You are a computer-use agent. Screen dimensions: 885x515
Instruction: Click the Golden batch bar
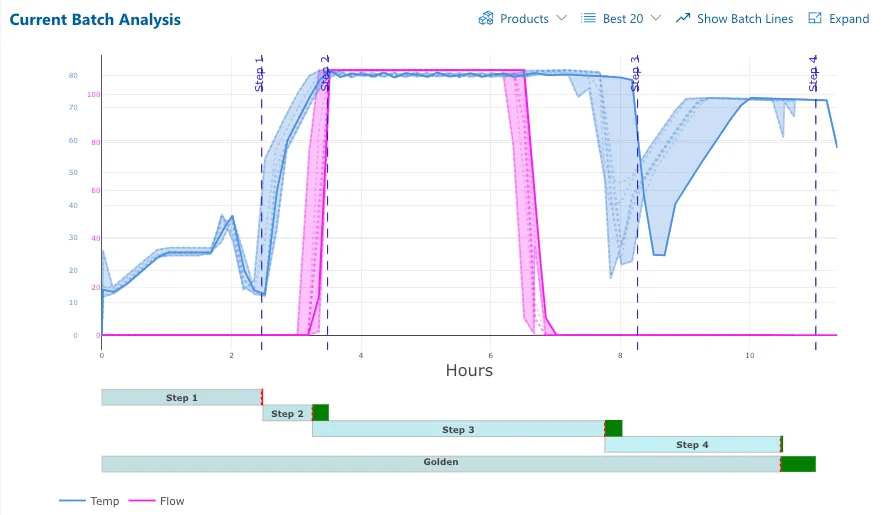click(441, 464)
